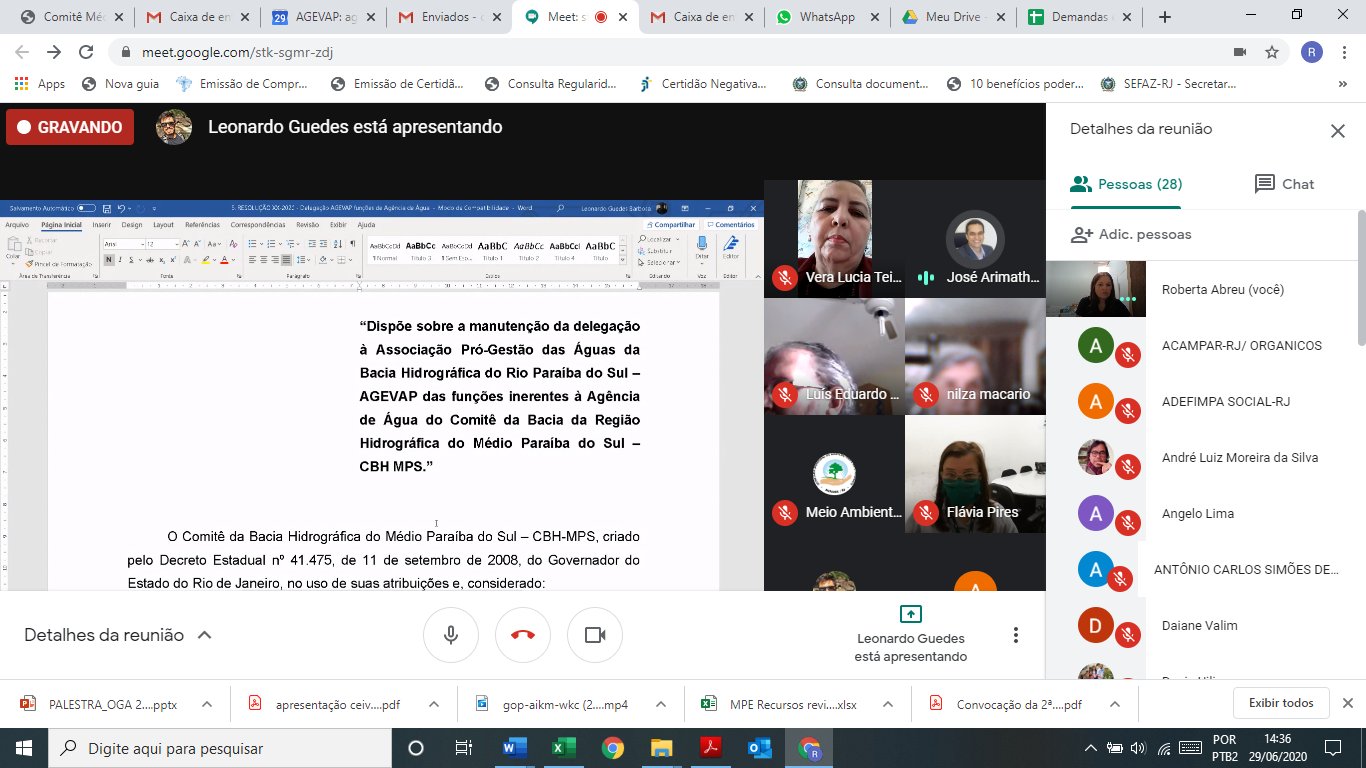Click the Exibir todos downloads button

[1280, 703]
